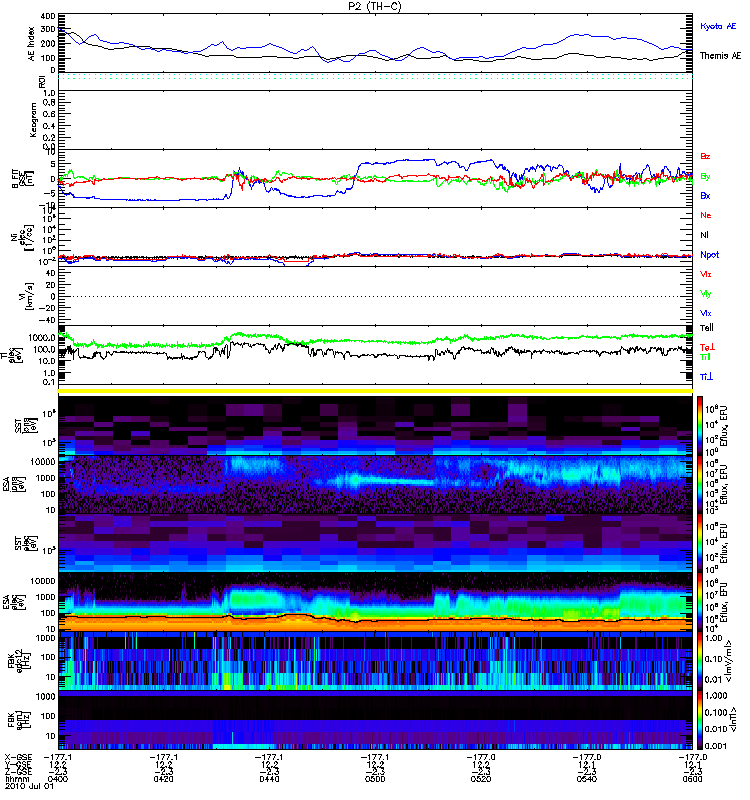This screenshot has height=800, width=750.
Task: Click the green "Viy" legend label
Action: coord(706,294)
